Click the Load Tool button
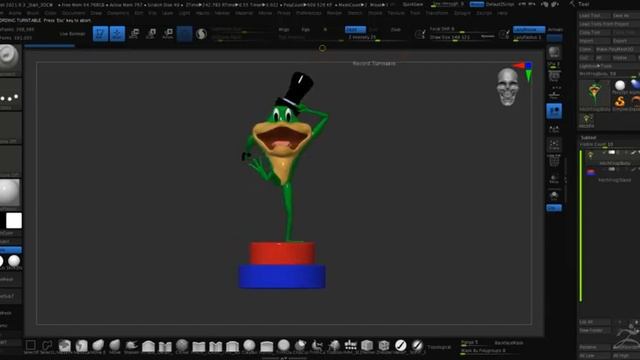Image resolution: width=640 pixels, height=360 pixels. (594, 16)
